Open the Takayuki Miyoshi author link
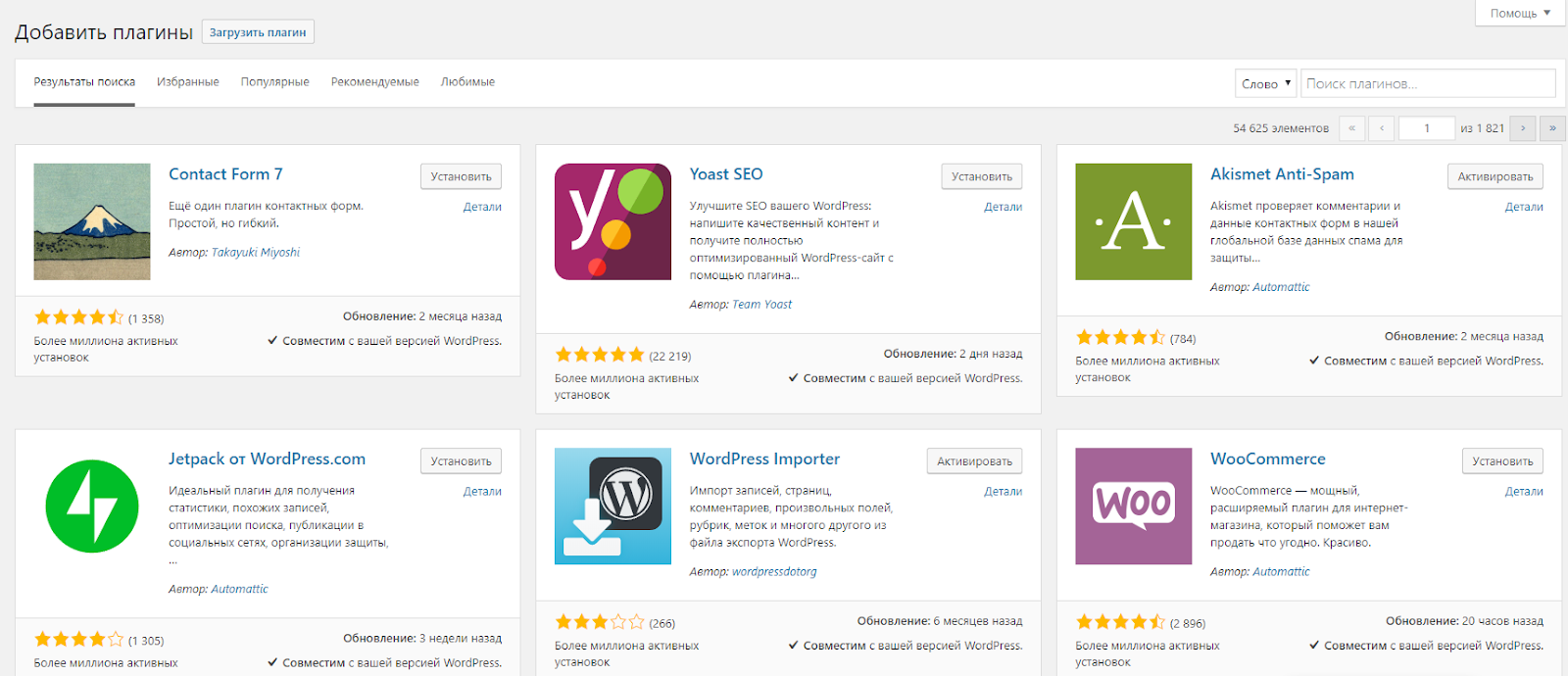The height and width of the screenshot is (676, 1568). 256,253
